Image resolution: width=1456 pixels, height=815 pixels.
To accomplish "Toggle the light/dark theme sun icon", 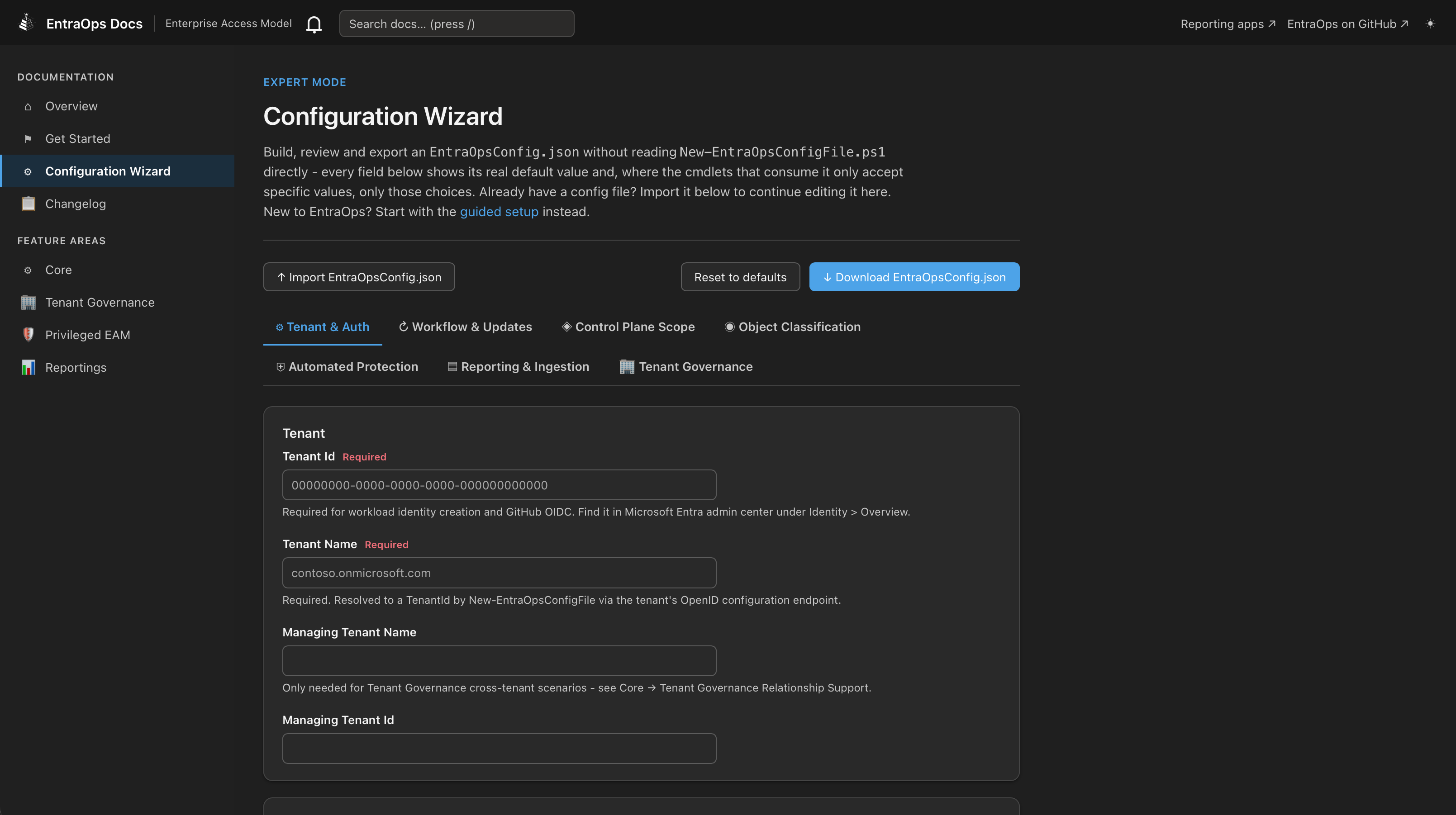I will click(x=1430, y=24).
